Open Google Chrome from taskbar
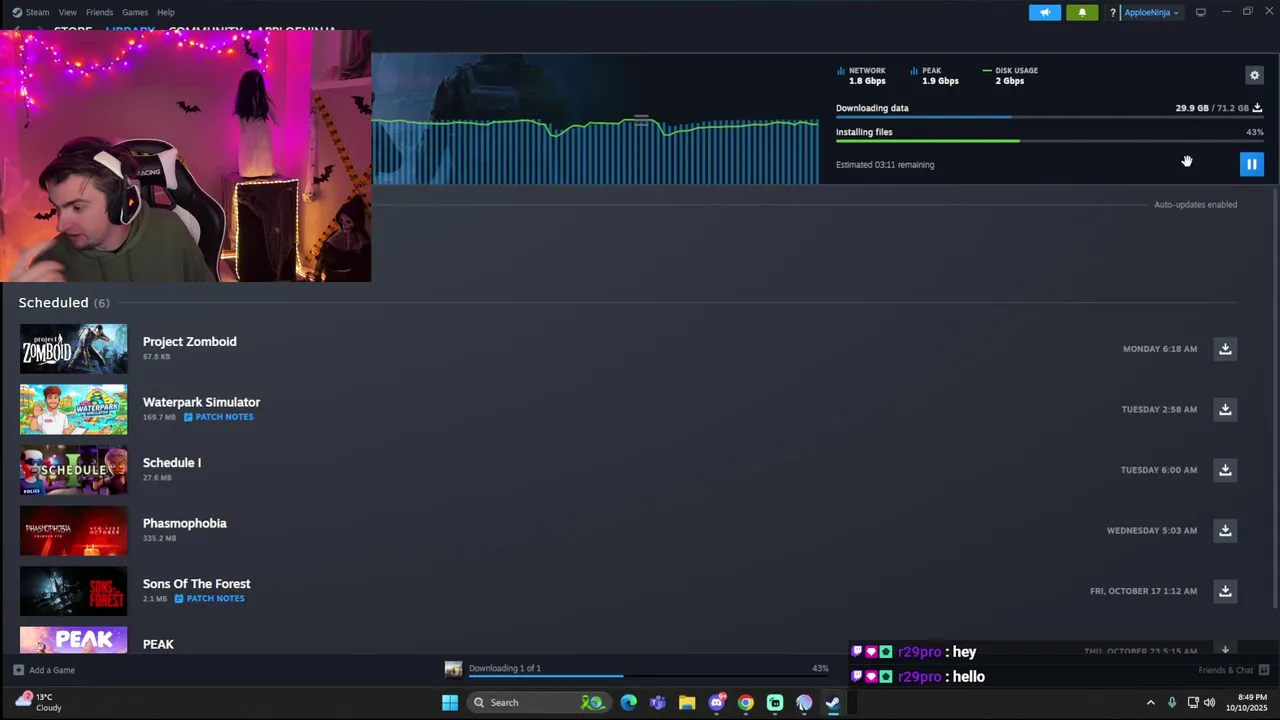 point(745,702)
